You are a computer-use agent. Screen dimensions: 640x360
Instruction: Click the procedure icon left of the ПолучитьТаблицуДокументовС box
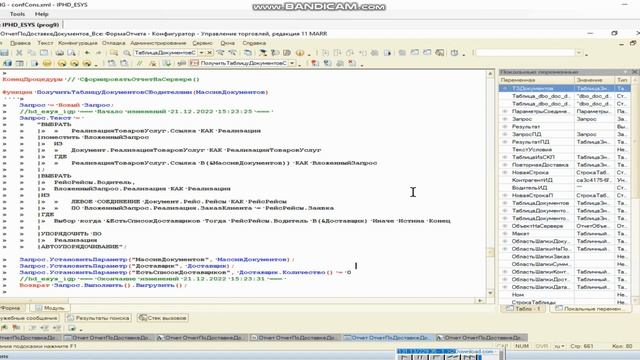coord(194,63)
